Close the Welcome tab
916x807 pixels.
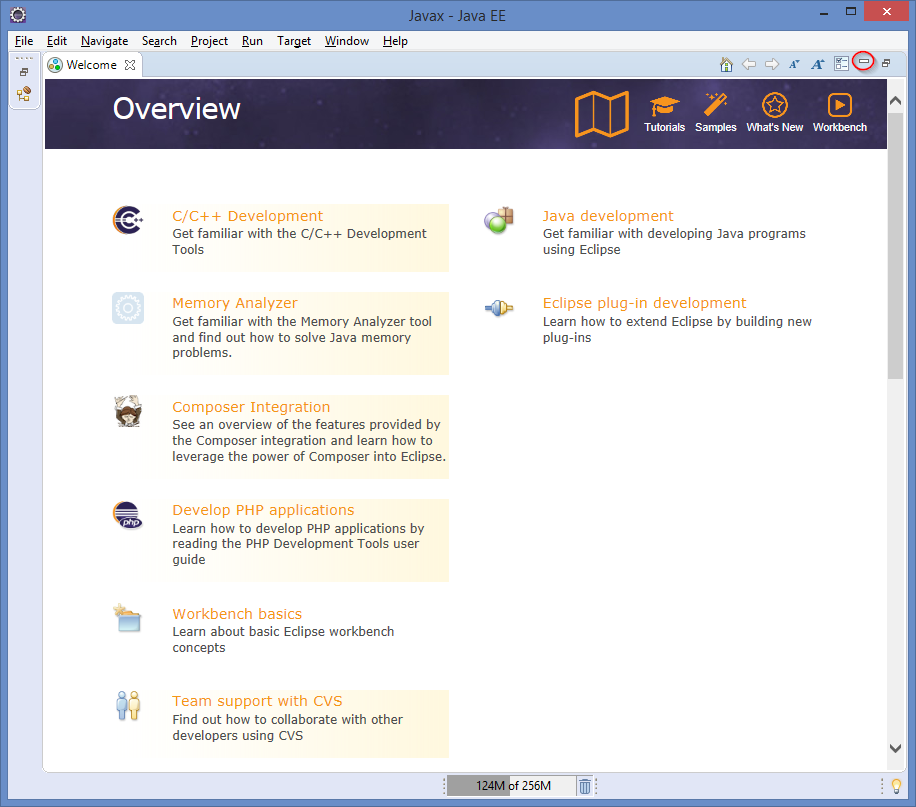[x=130, y=65]
